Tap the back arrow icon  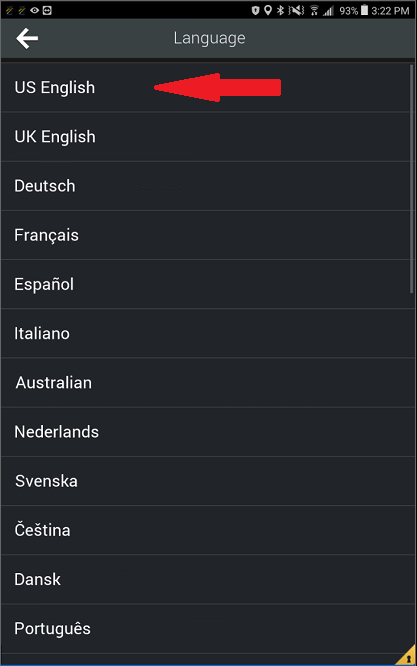click(x=27, y=38)
